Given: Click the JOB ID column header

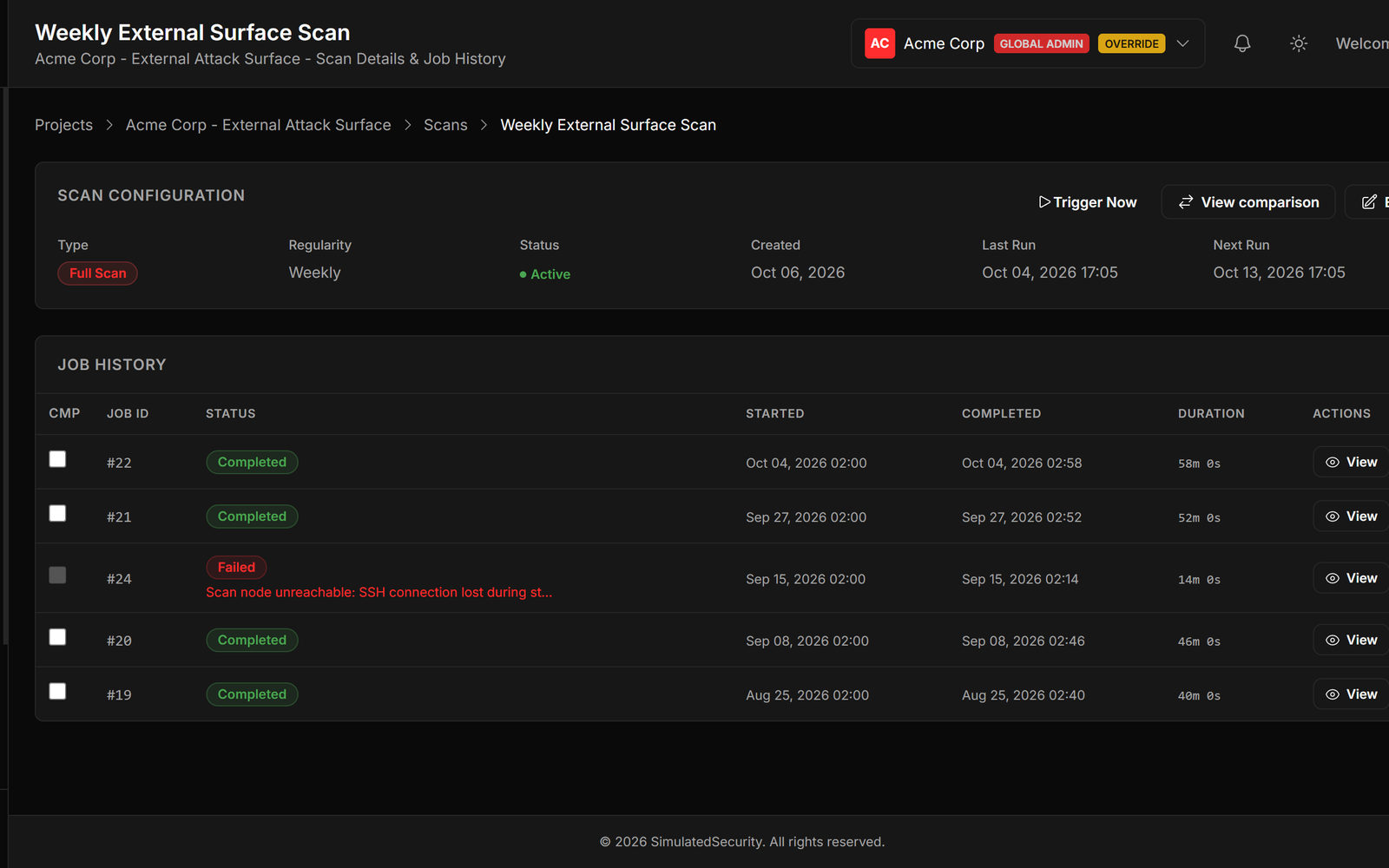Looking at the screenshot, I should 128,414.
